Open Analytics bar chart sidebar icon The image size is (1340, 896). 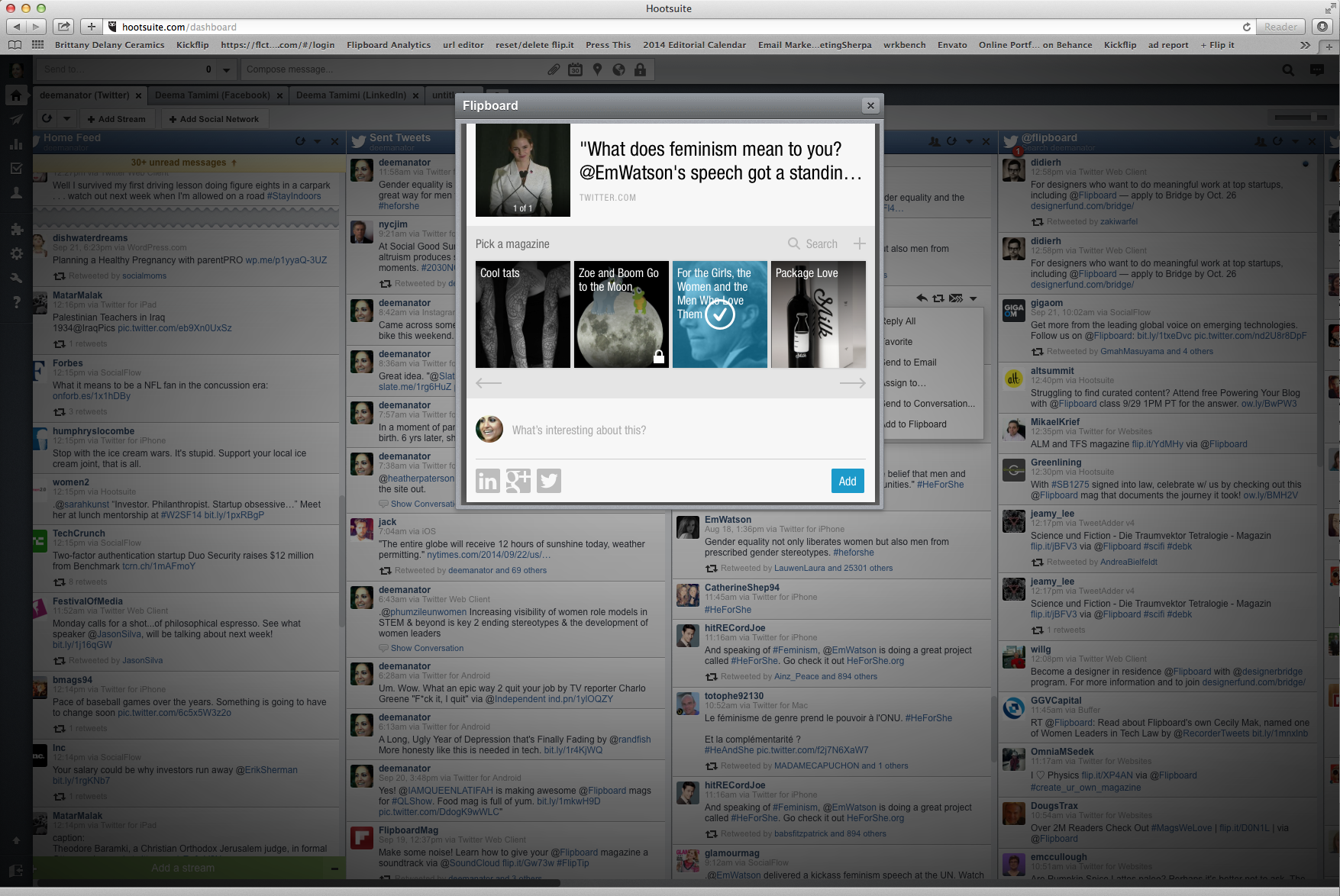pos(16,144)
